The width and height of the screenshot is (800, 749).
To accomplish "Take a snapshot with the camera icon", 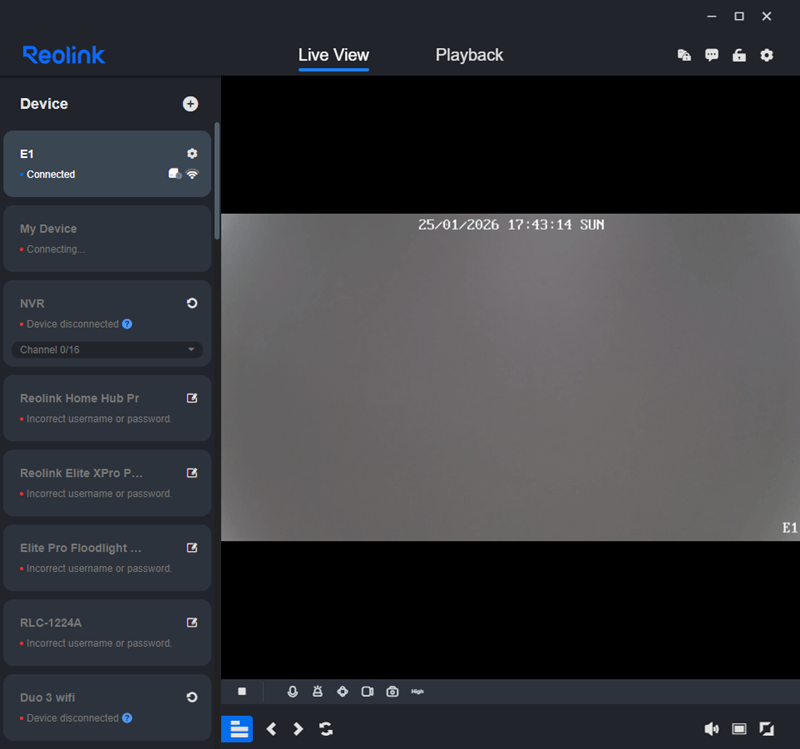I will tap(393, 692).
